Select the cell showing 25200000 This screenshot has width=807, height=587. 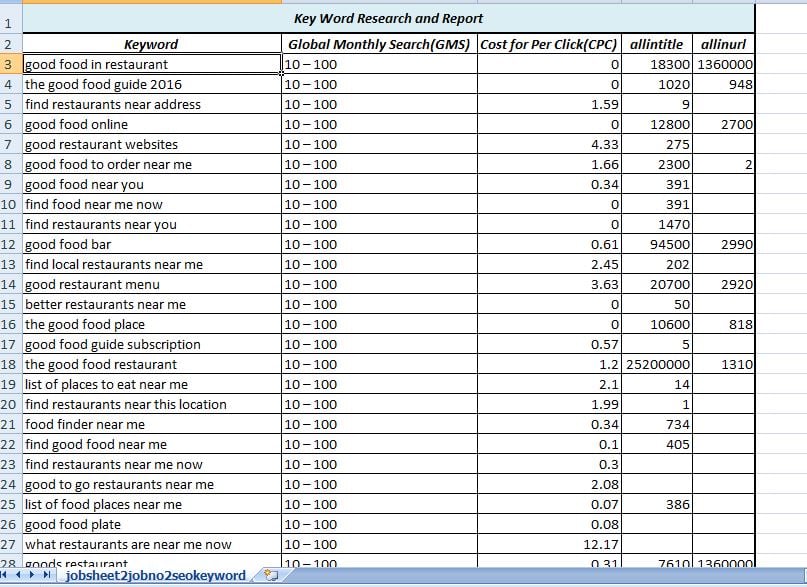(655, 364)
